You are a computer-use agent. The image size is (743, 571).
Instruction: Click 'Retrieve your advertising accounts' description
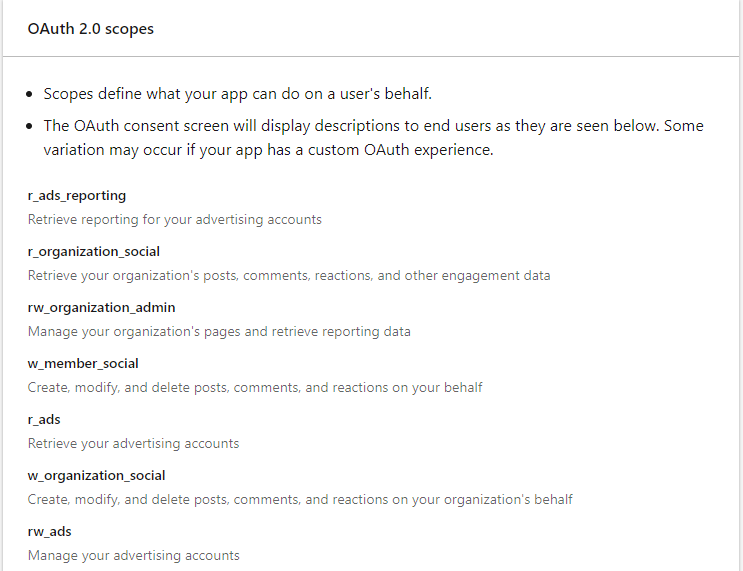coord(133,444)
